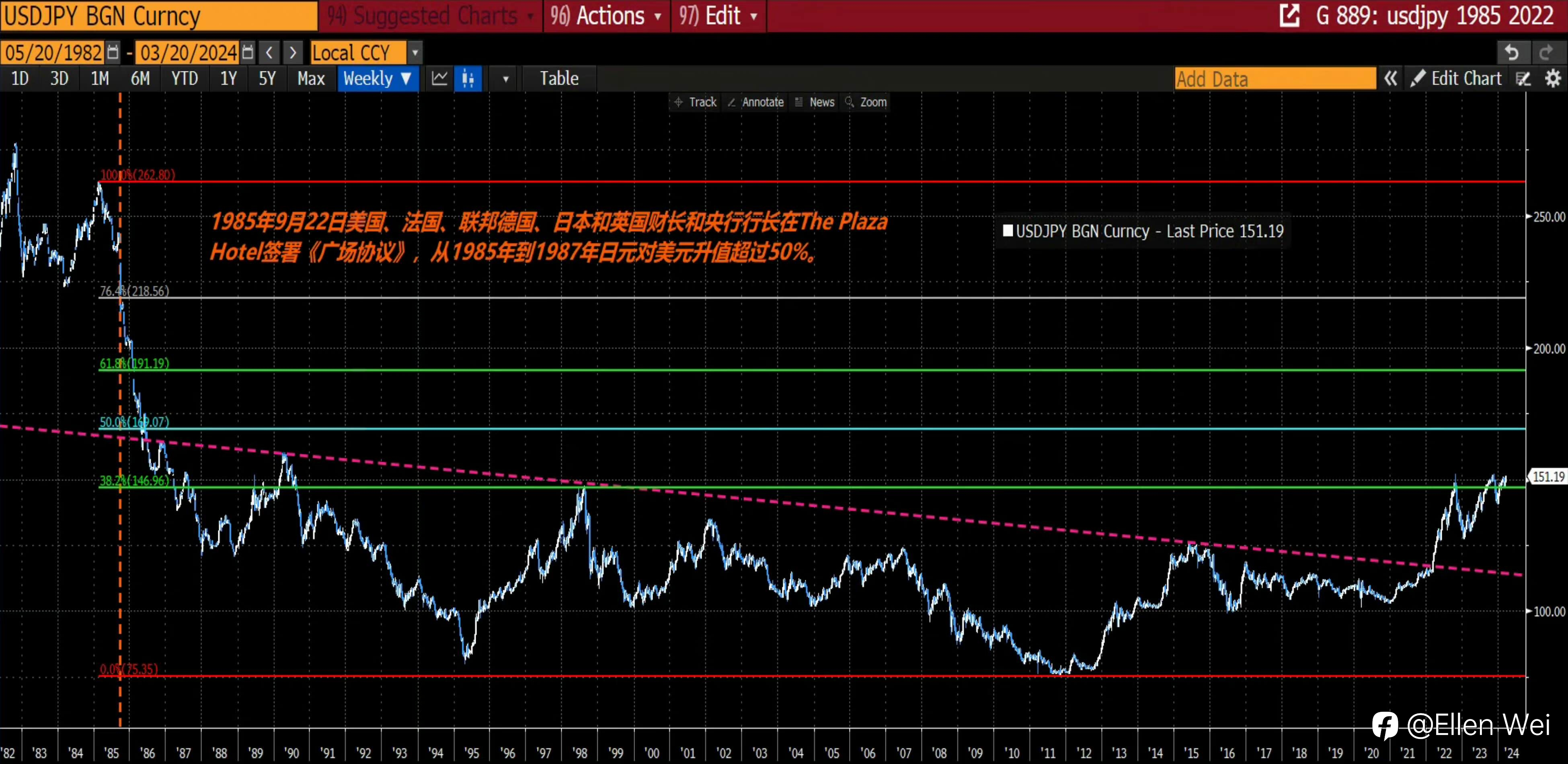Viewport: 1568px width, 764px height.
Task: Open the start date calendar picker
Action: pyautogui.click(x=113, y=52)
